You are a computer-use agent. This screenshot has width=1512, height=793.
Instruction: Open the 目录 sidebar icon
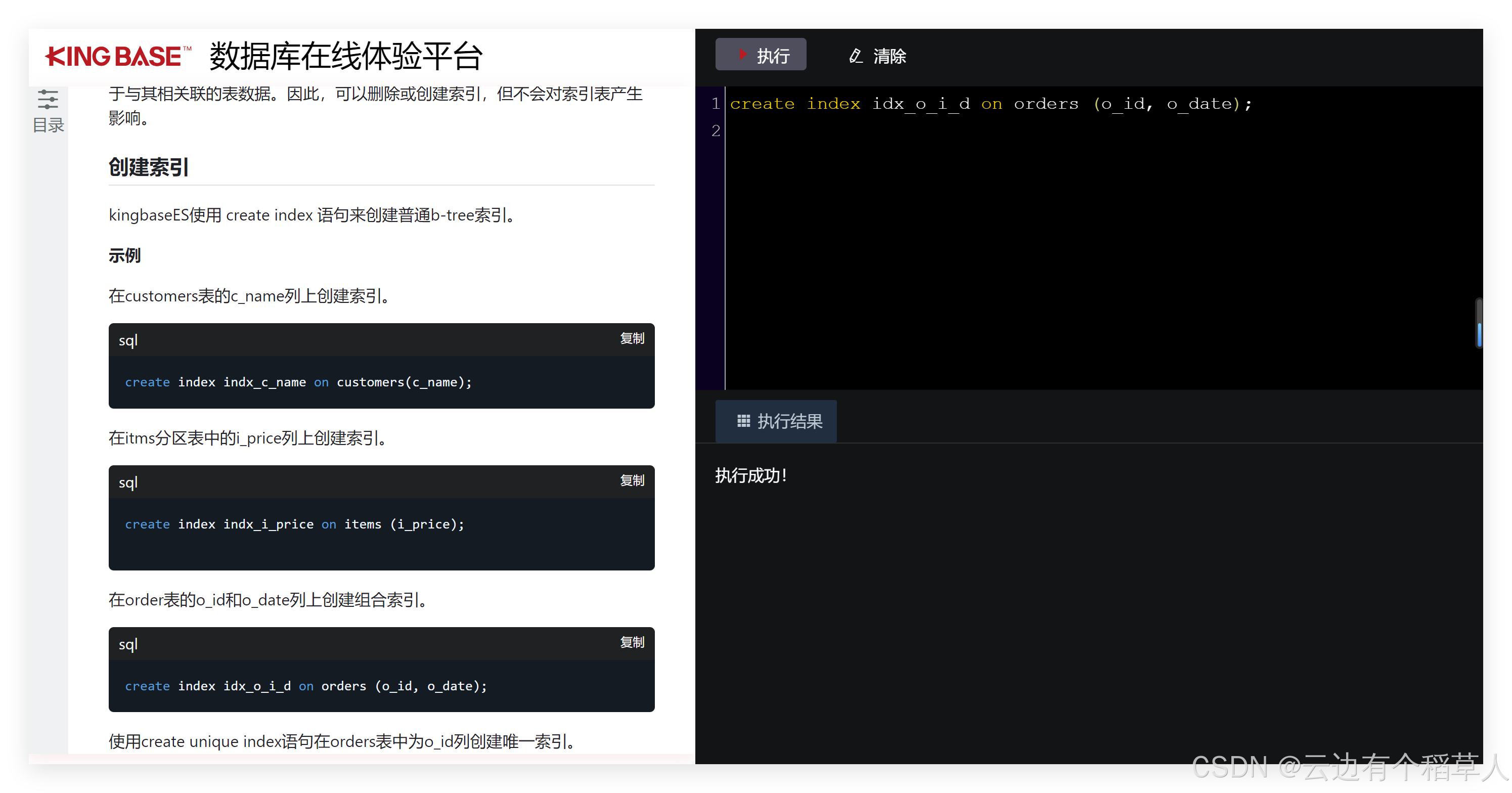(48, 110)
